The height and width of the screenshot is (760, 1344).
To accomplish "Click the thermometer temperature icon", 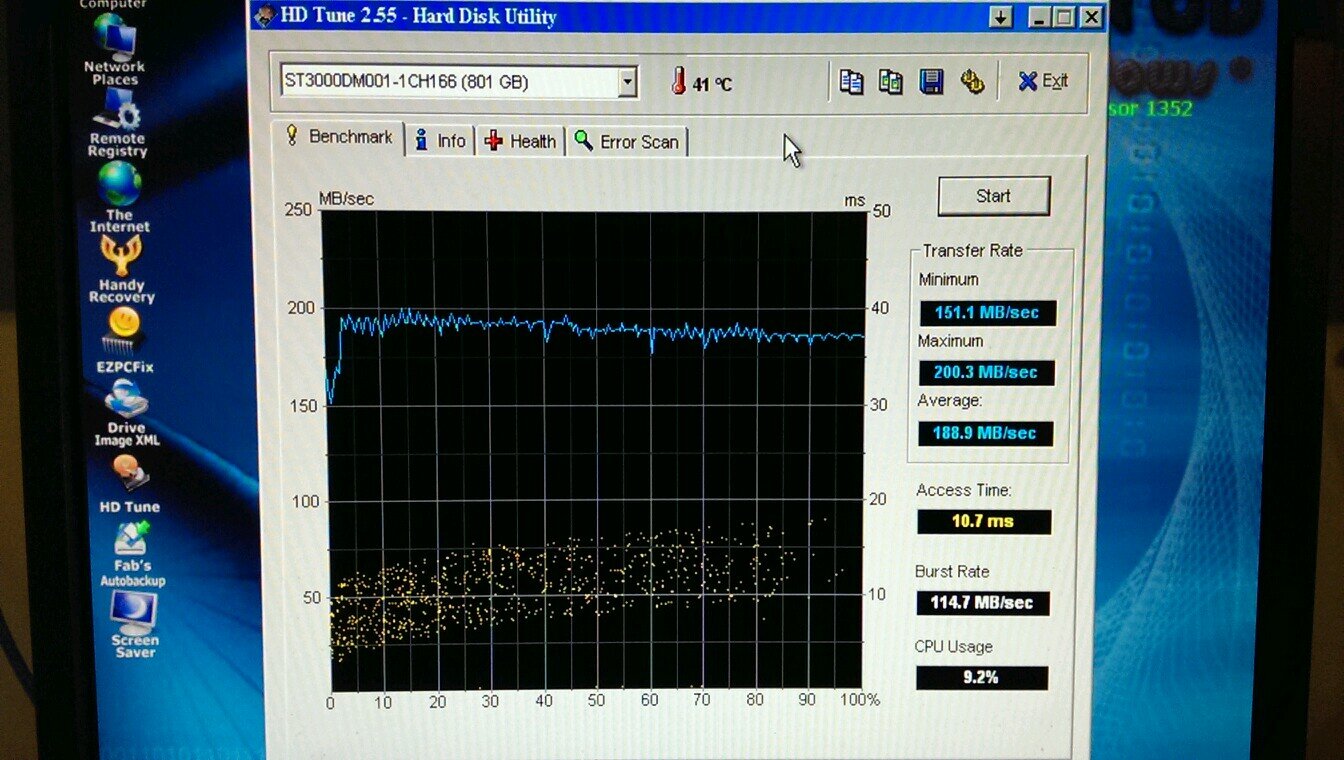I will [x=679, y=82].
